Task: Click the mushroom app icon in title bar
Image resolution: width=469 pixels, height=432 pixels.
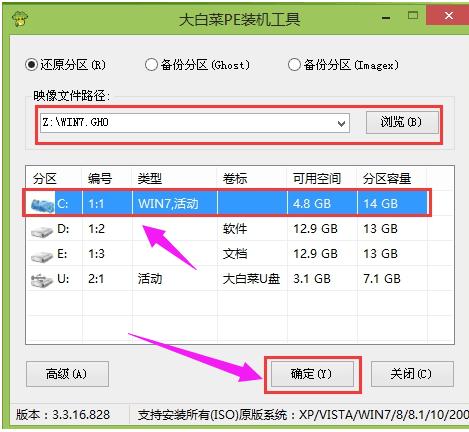Action: [x=20, y=19]
